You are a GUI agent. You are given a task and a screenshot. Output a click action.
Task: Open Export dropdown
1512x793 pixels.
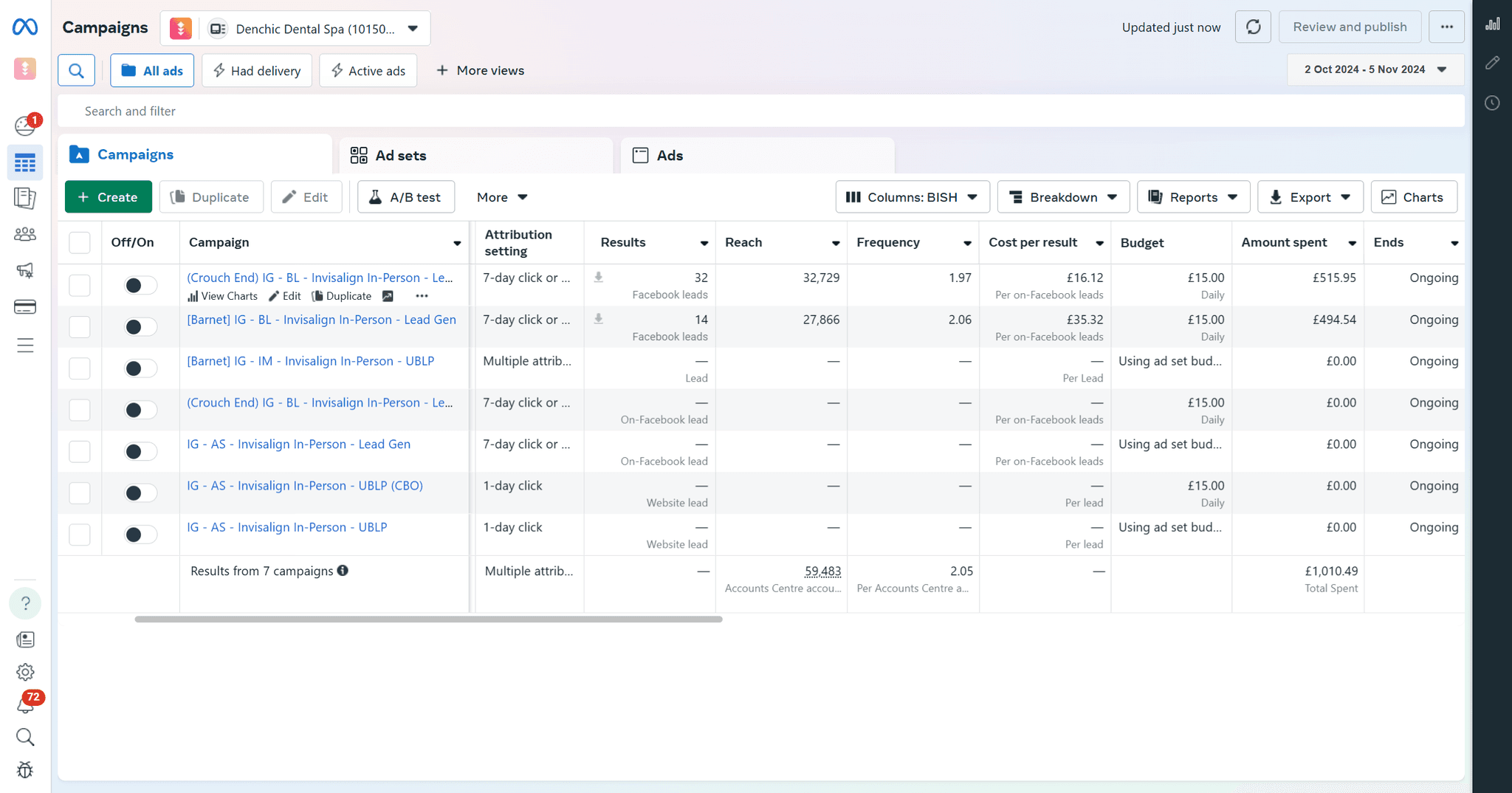(1310, 197)
